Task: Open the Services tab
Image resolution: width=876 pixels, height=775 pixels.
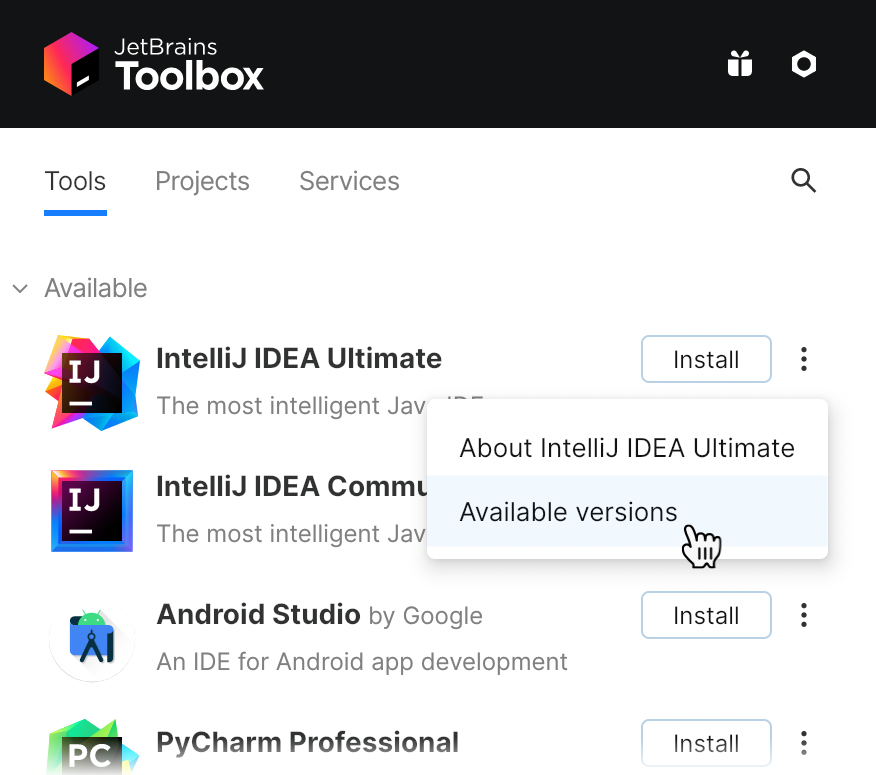Action: tap(348, 181)
